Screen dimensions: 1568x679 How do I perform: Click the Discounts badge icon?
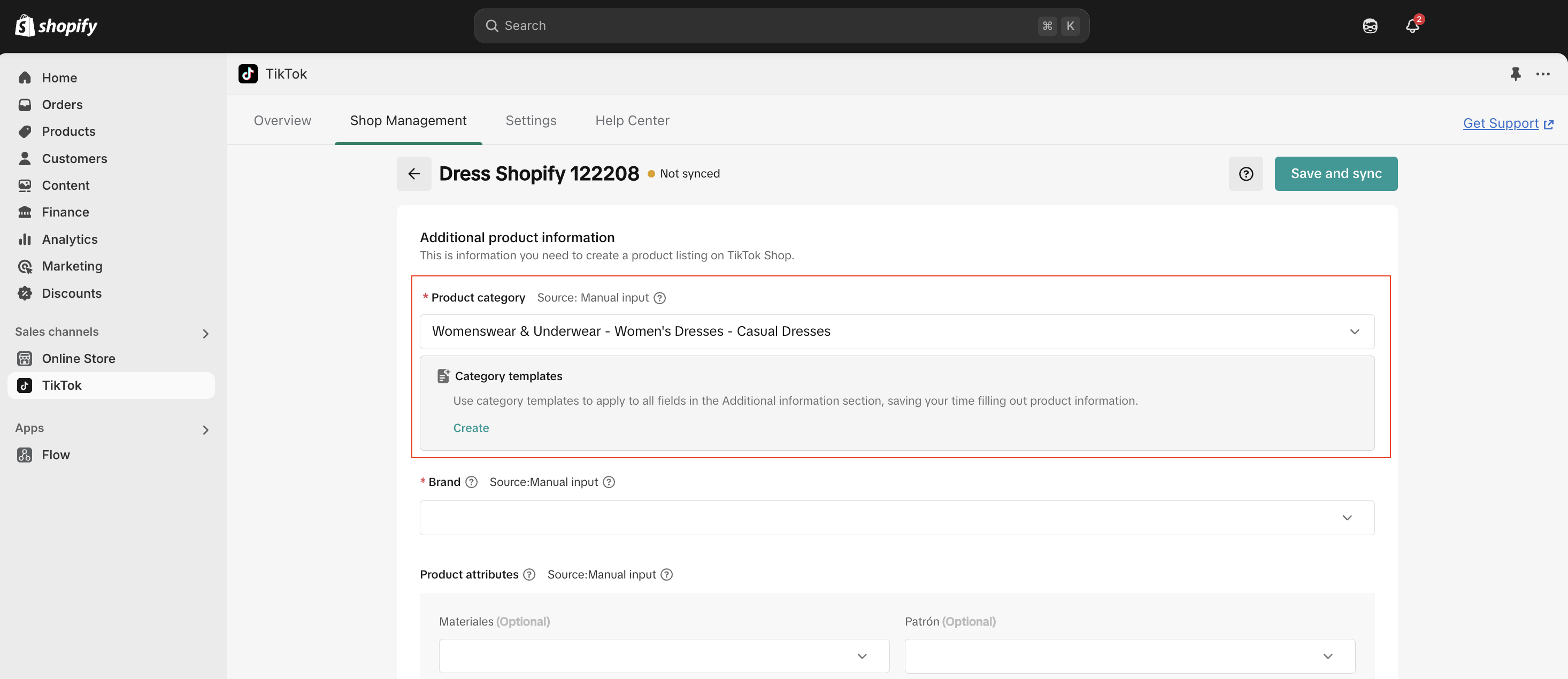pyautogui.click(x=25, y=294)
